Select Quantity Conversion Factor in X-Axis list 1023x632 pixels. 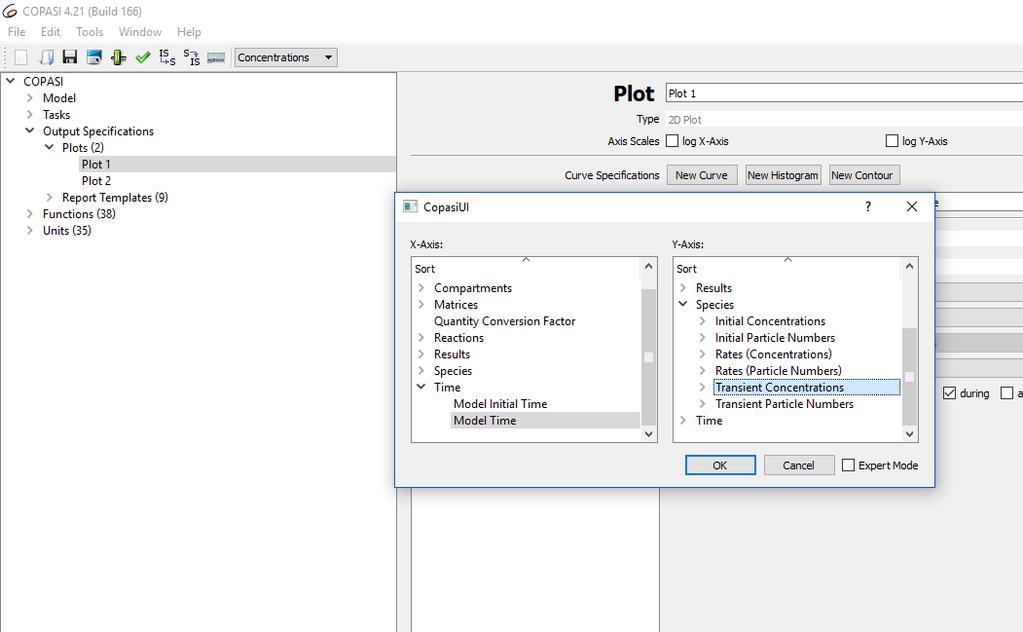click(504, 321)
